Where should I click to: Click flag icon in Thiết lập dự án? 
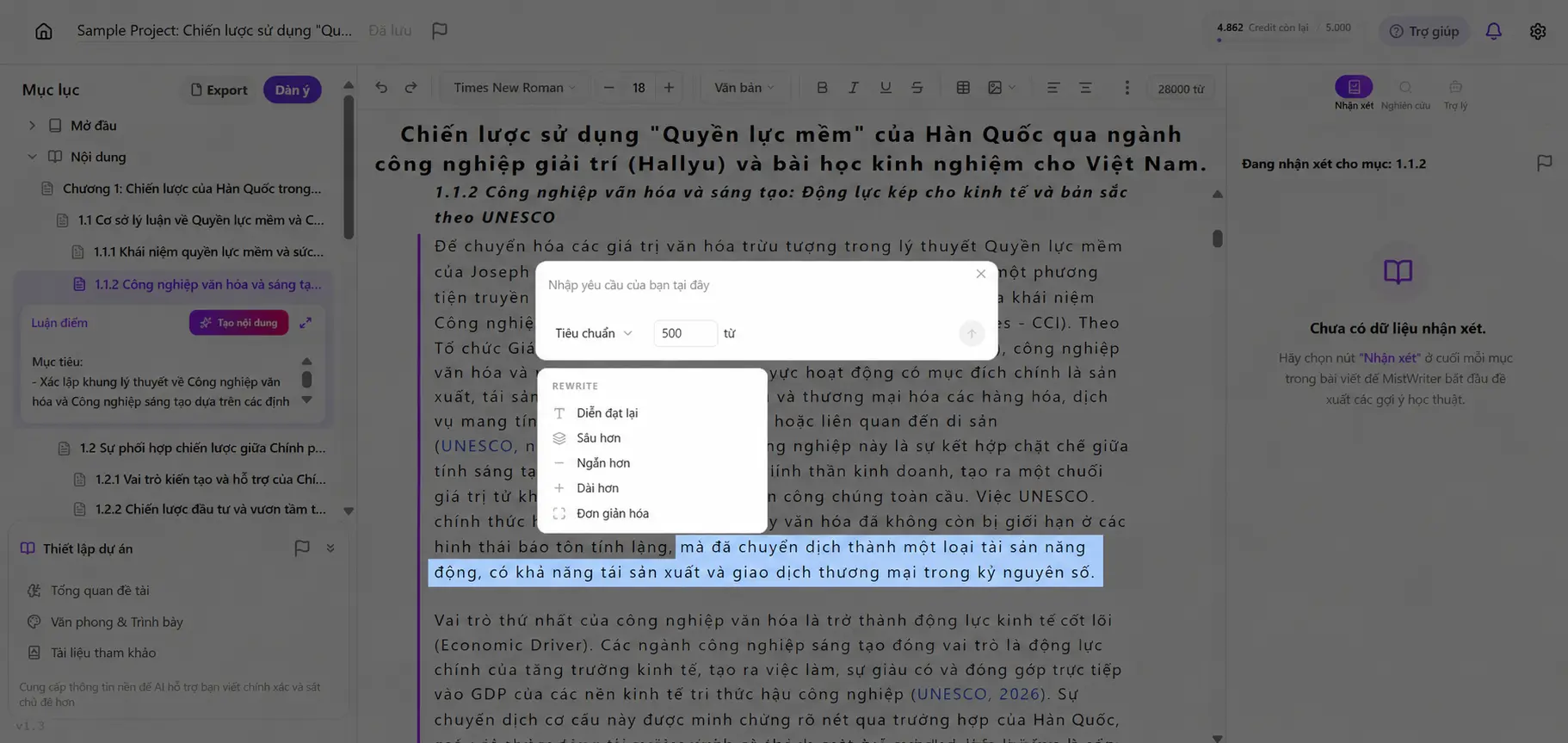coord(302,548)
